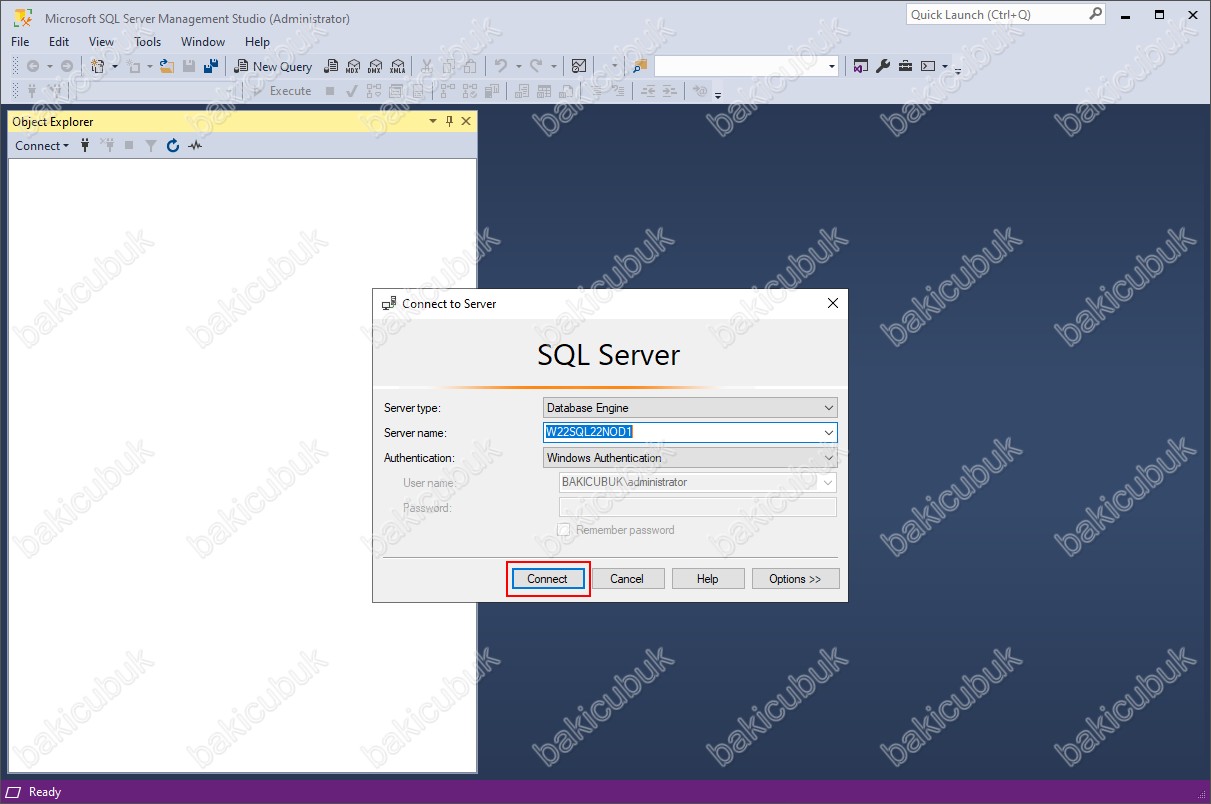The height and width of the screenshot is (804, 1211).
Task: Click the Connect Object Explorer plug icon
Action: click(x=85, y=146)
